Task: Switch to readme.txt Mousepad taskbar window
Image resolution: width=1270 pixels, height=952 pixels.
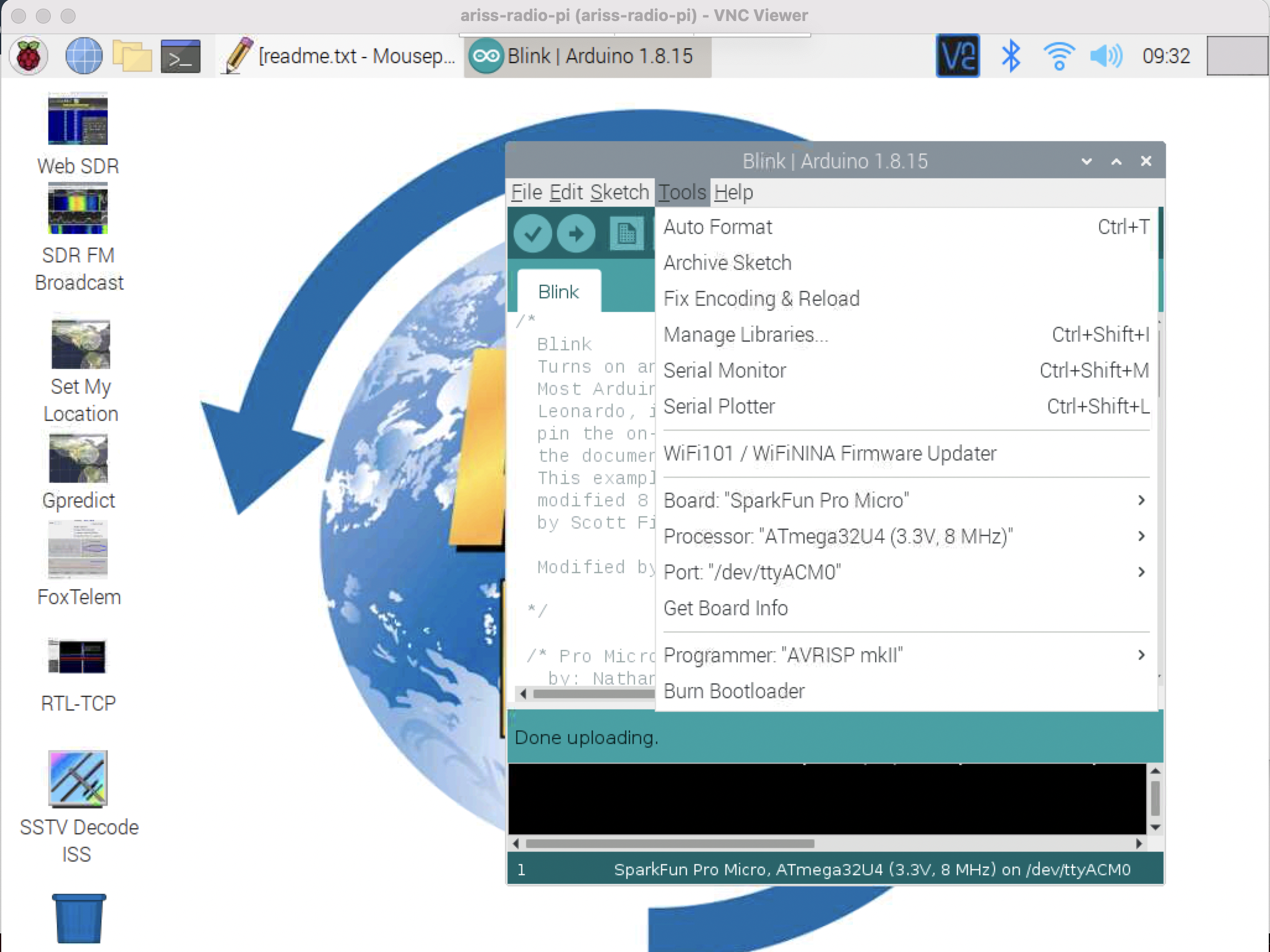Action: click(x=339, y=56)
